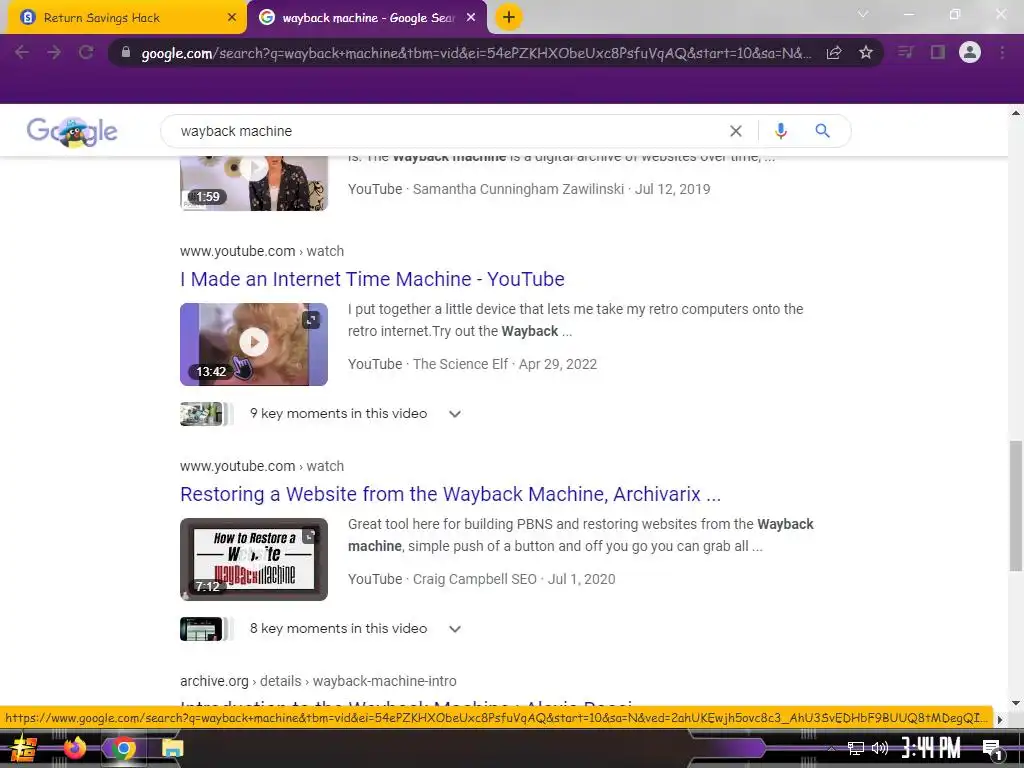Click The Science Elf source text
The image size is (1024, 768).
(460, 364)
